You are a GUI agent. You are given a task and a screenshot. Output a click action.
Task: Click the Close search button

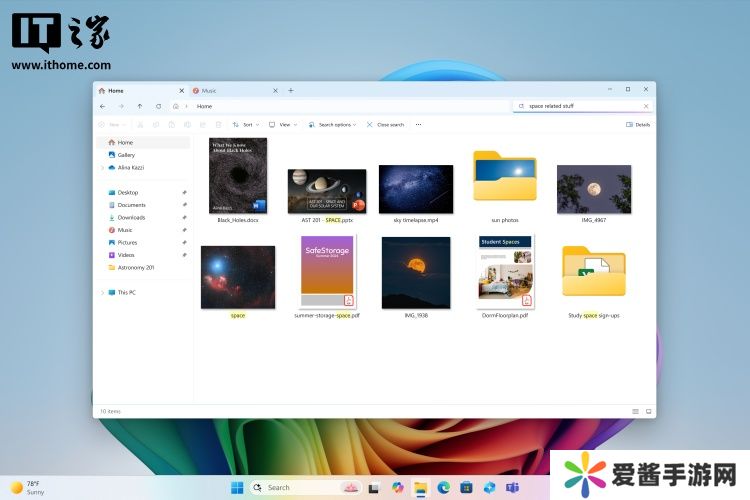[x=385, y=125]
